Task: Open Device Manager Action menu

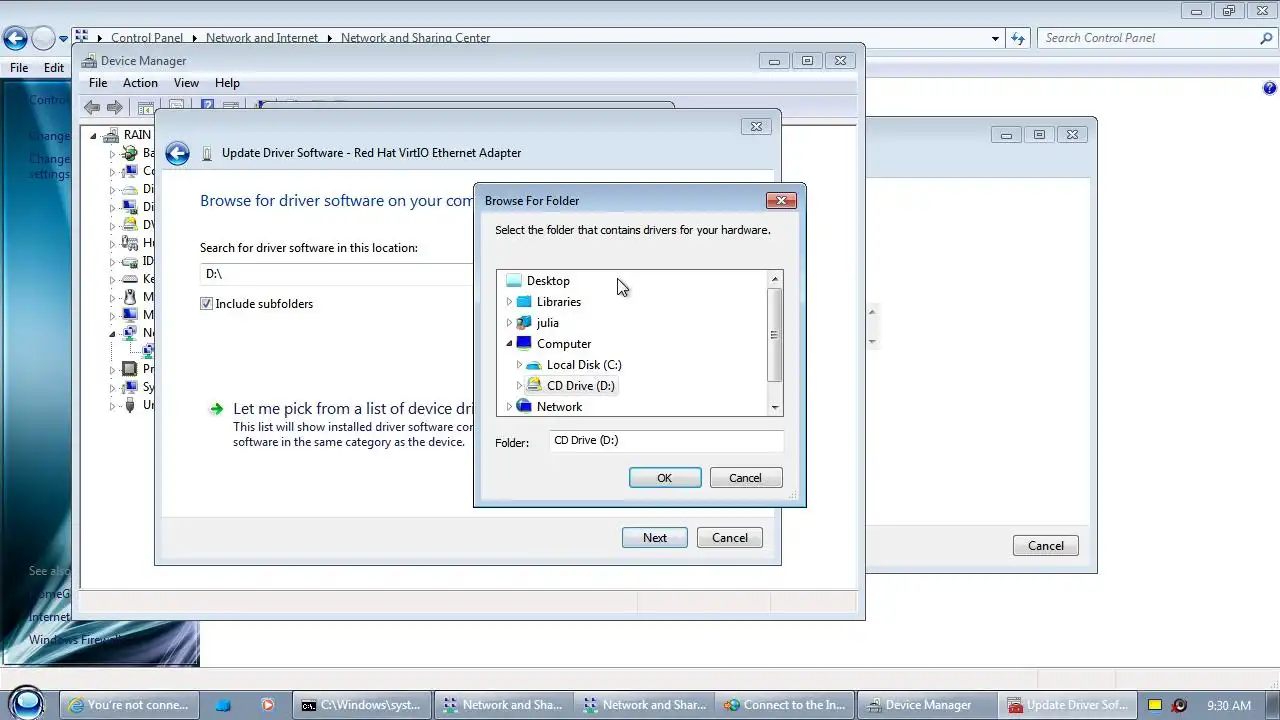Action: pyautogui.click(x=140, y=83)
